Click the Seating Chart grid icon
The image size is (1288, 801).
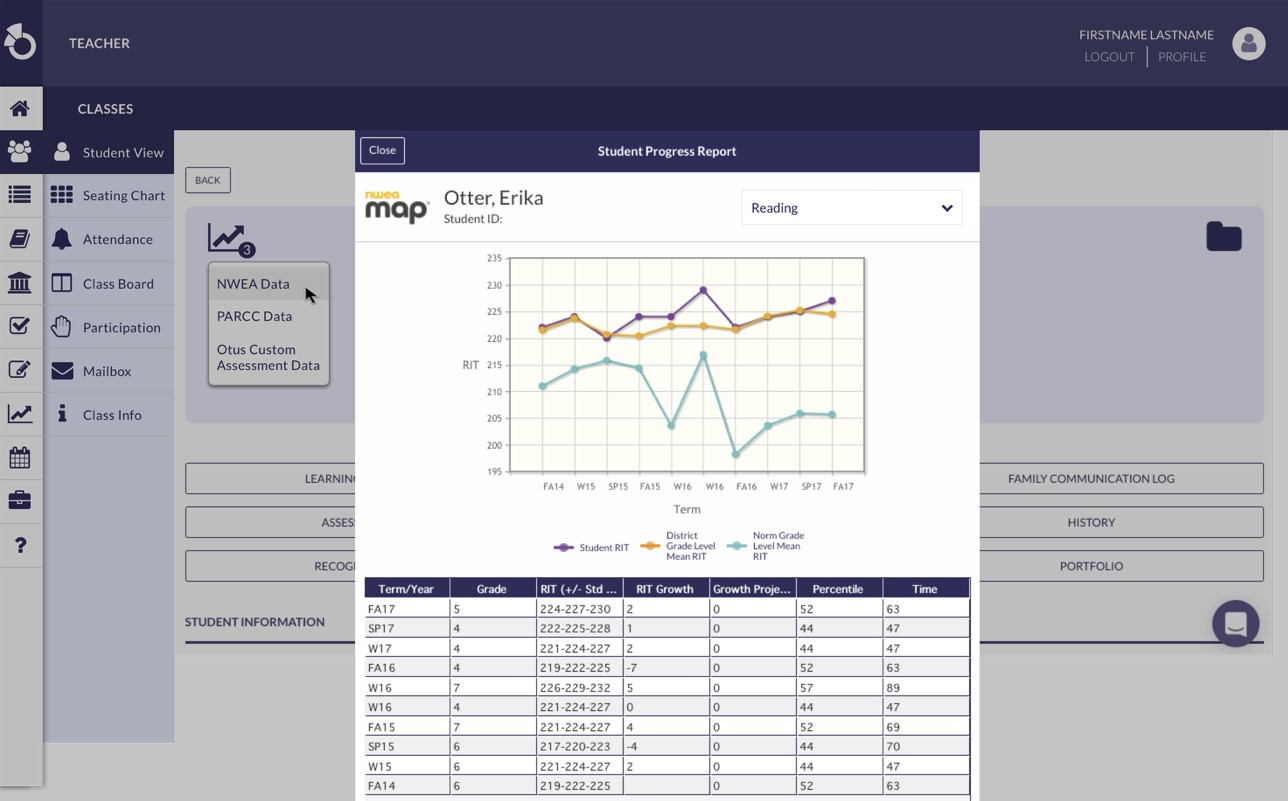tap(62, 195)
